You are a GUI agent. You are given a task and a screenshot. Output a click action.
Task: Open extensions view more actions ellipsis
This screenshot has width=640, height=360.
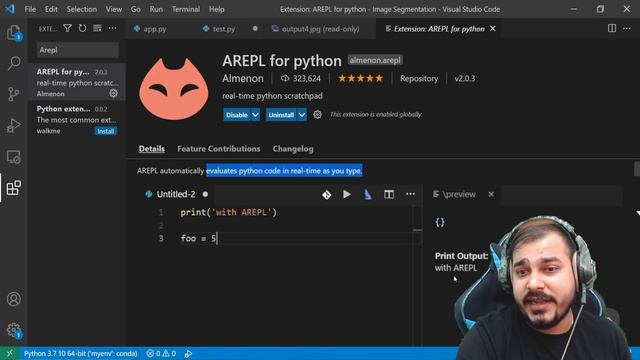[x=112, y=28]
